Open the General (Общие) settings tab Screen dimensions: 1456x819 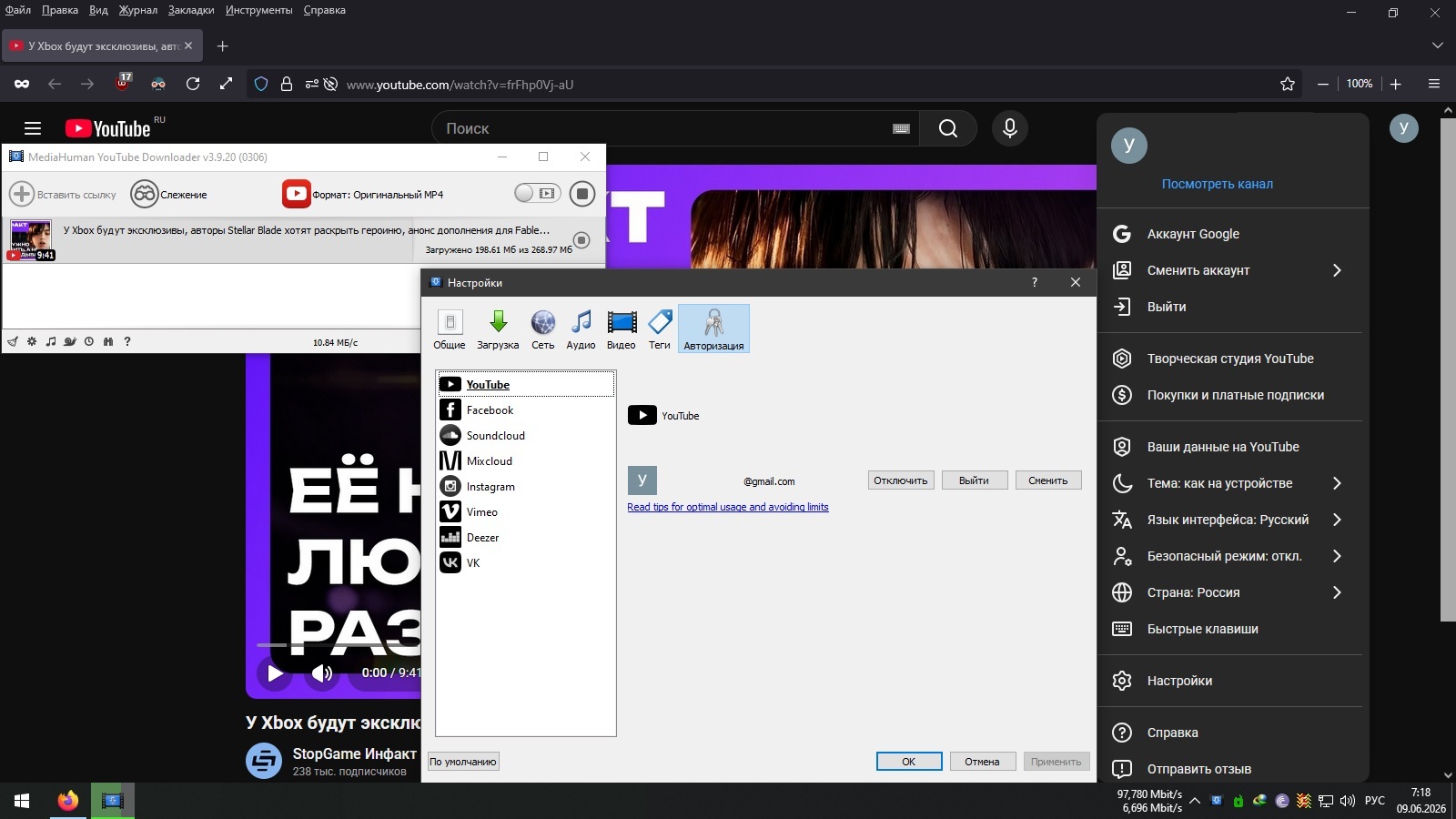[450, 329]
